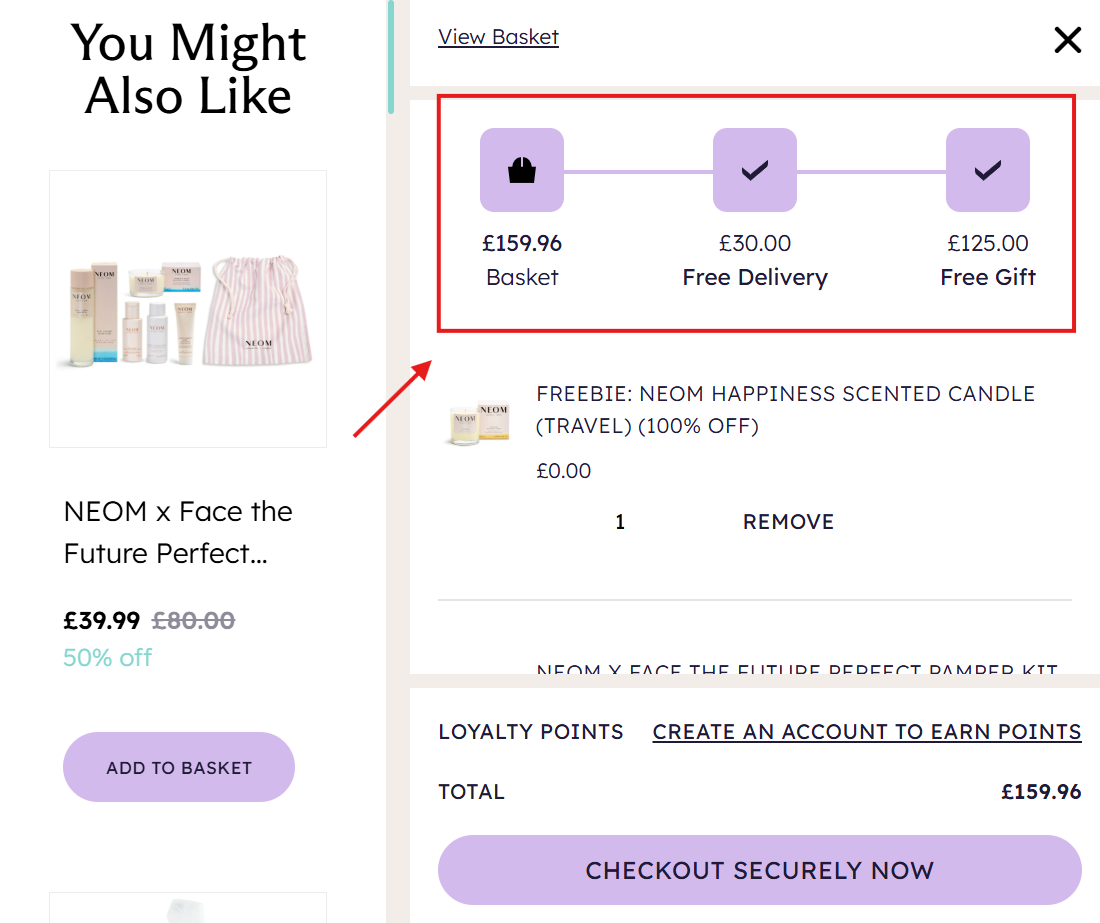Click the NEOM Happiness candle thumbnail image

click(x=480, y=423)
